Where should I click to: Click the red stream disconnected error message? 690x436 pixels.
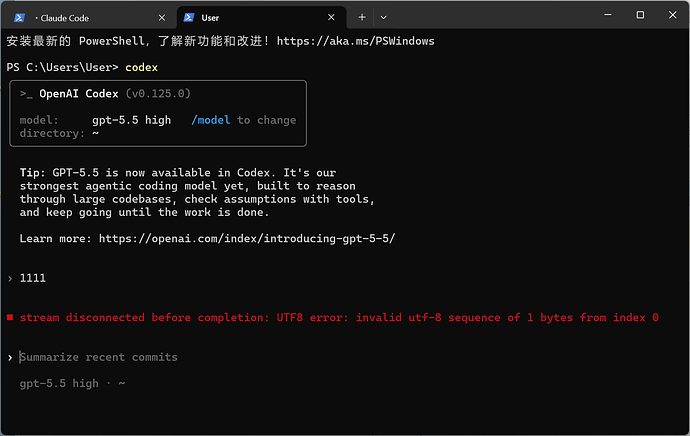(x=339, y=318)
